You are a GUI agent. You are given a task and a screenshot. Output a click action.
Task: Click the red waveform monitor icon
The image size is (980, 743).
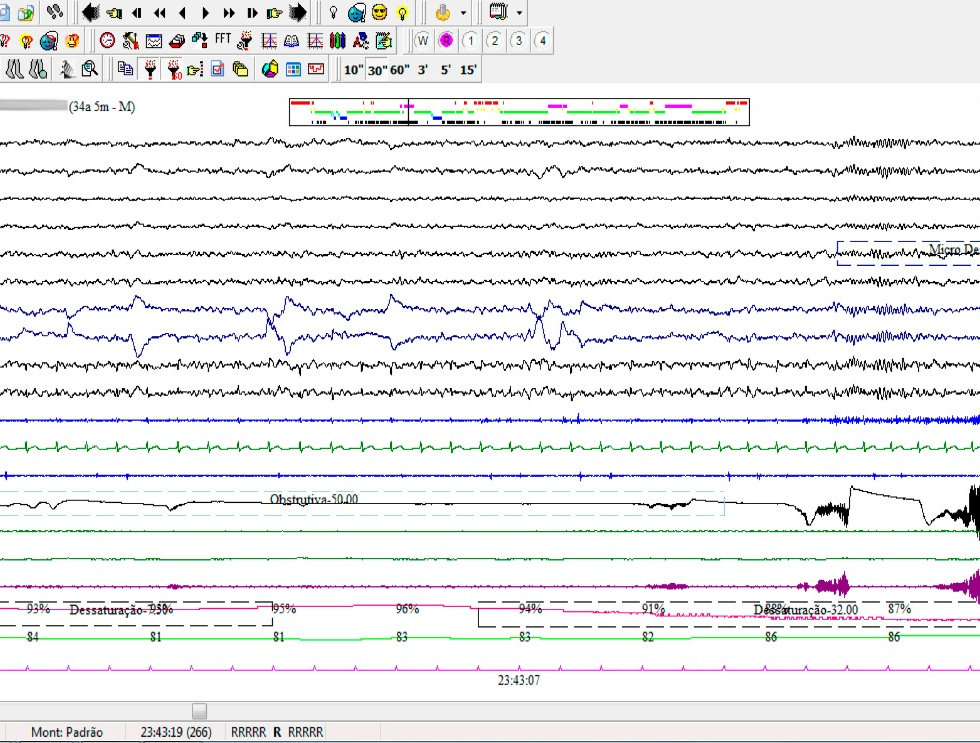point(316,69)
